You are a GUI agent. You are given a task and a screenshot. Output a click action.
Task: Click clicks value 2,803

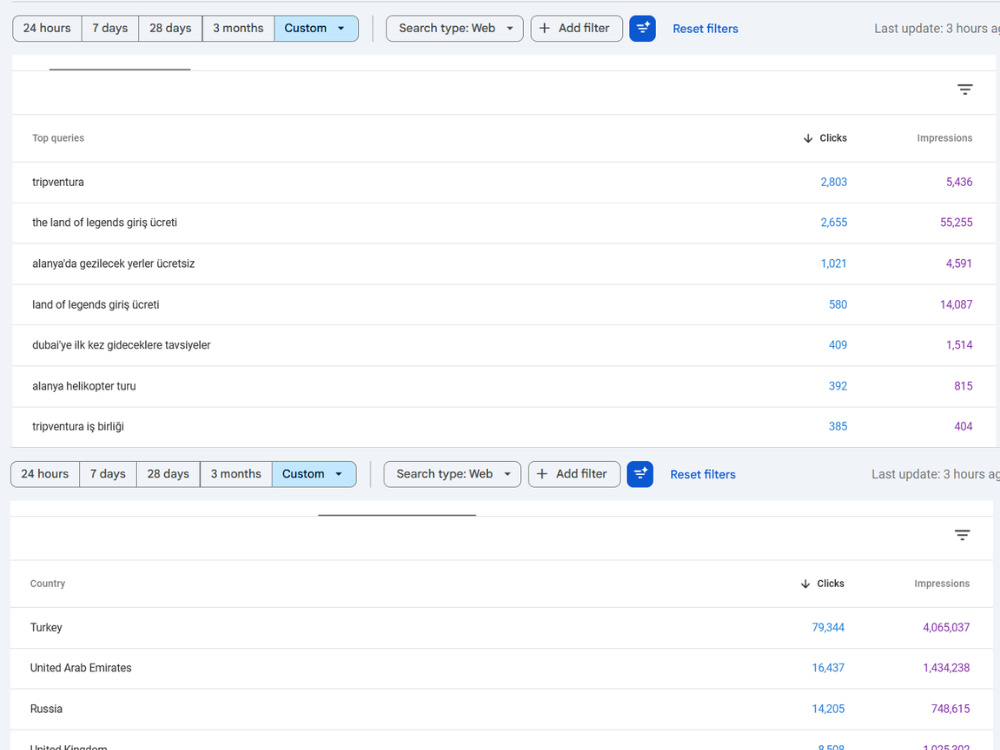pyautogui.click(x=834, y=182)
